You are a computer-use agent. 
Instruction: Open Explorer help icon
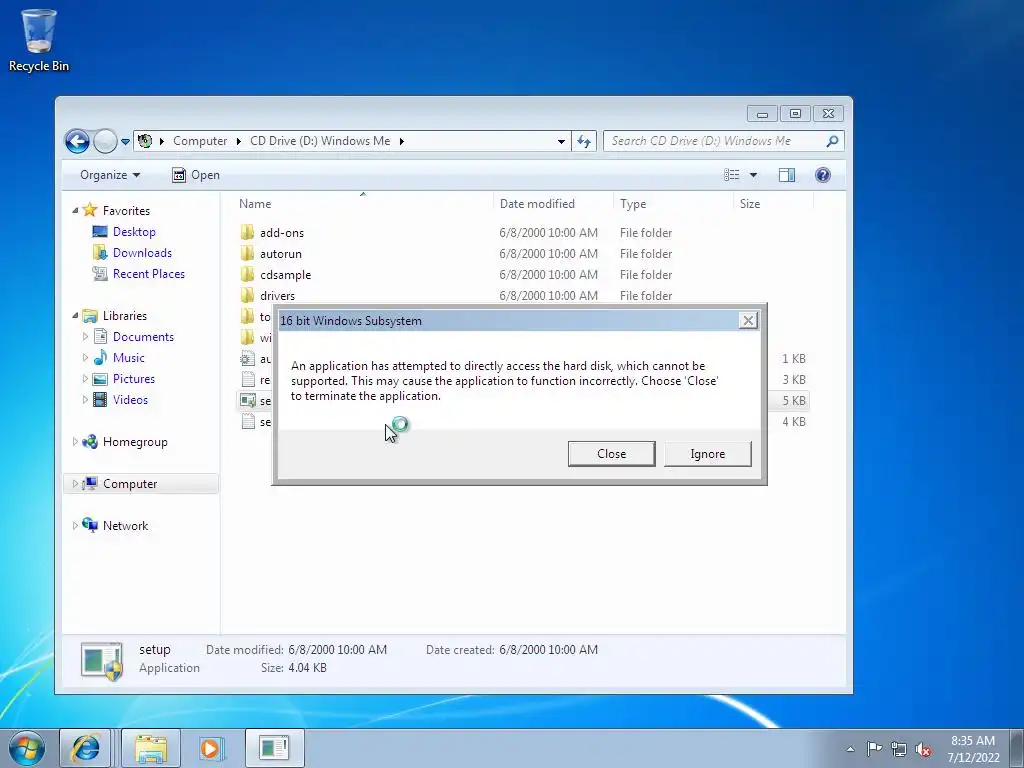coord(823,175)
